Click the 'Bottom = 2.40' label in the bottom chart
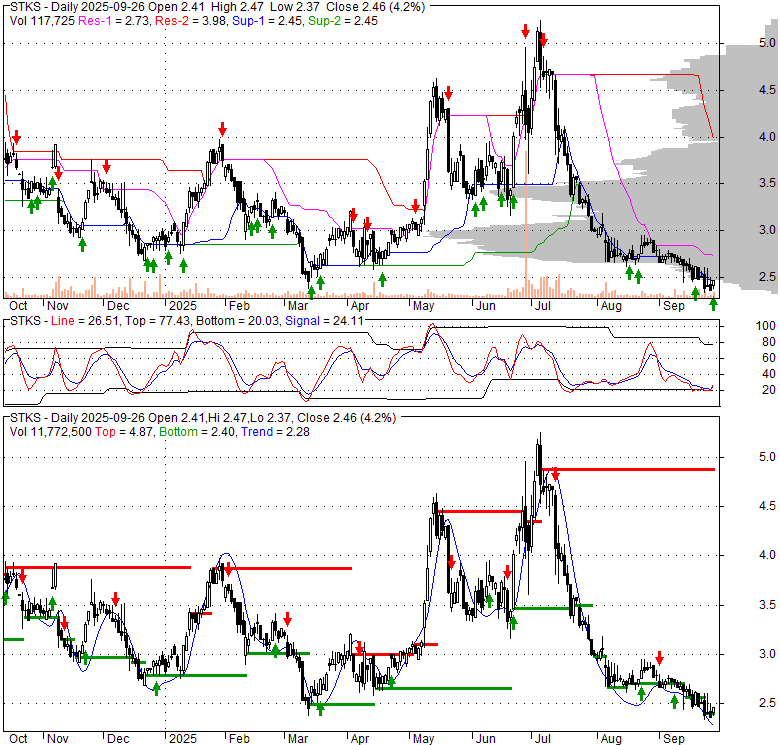 click(197, 432)
